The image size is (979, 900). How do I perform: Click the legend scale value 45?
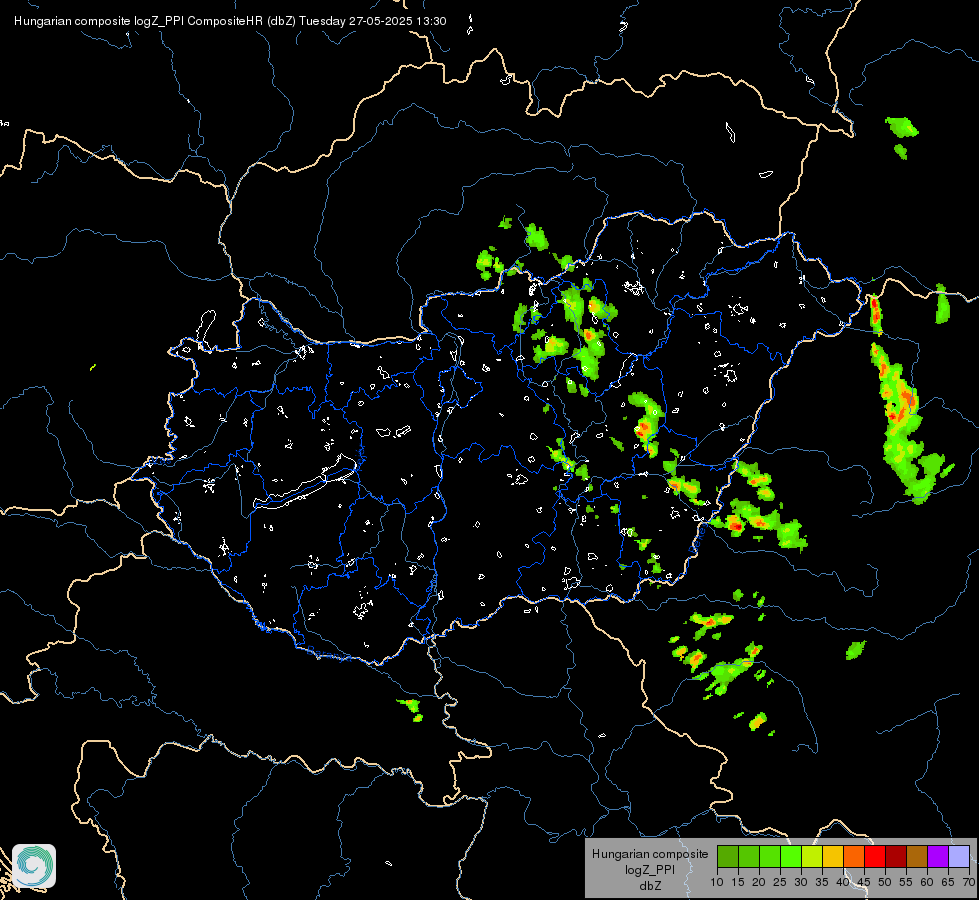[x=864, y=882]
